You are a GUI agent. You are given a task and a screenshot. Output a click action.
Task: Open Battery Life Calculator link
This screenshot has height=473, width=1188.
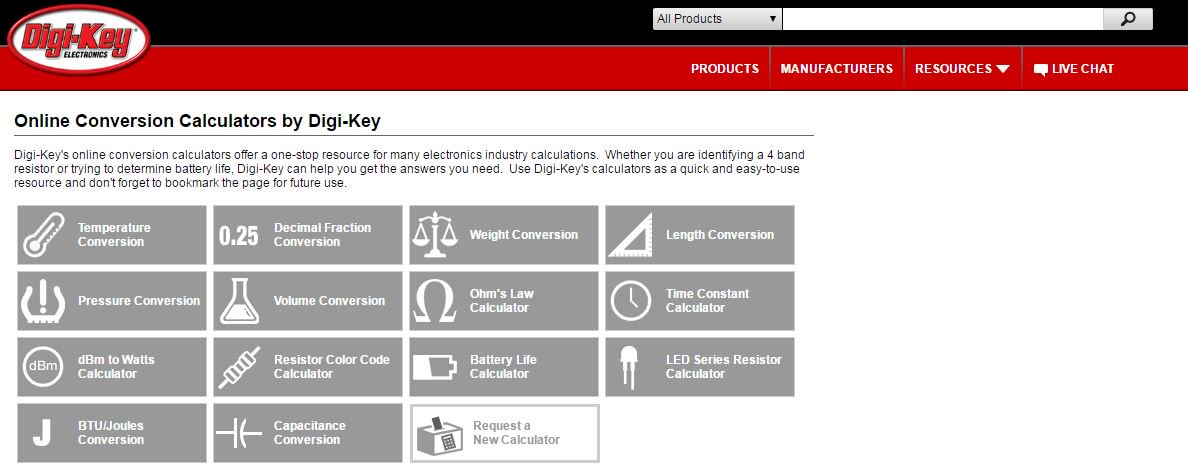coord(502,366)
